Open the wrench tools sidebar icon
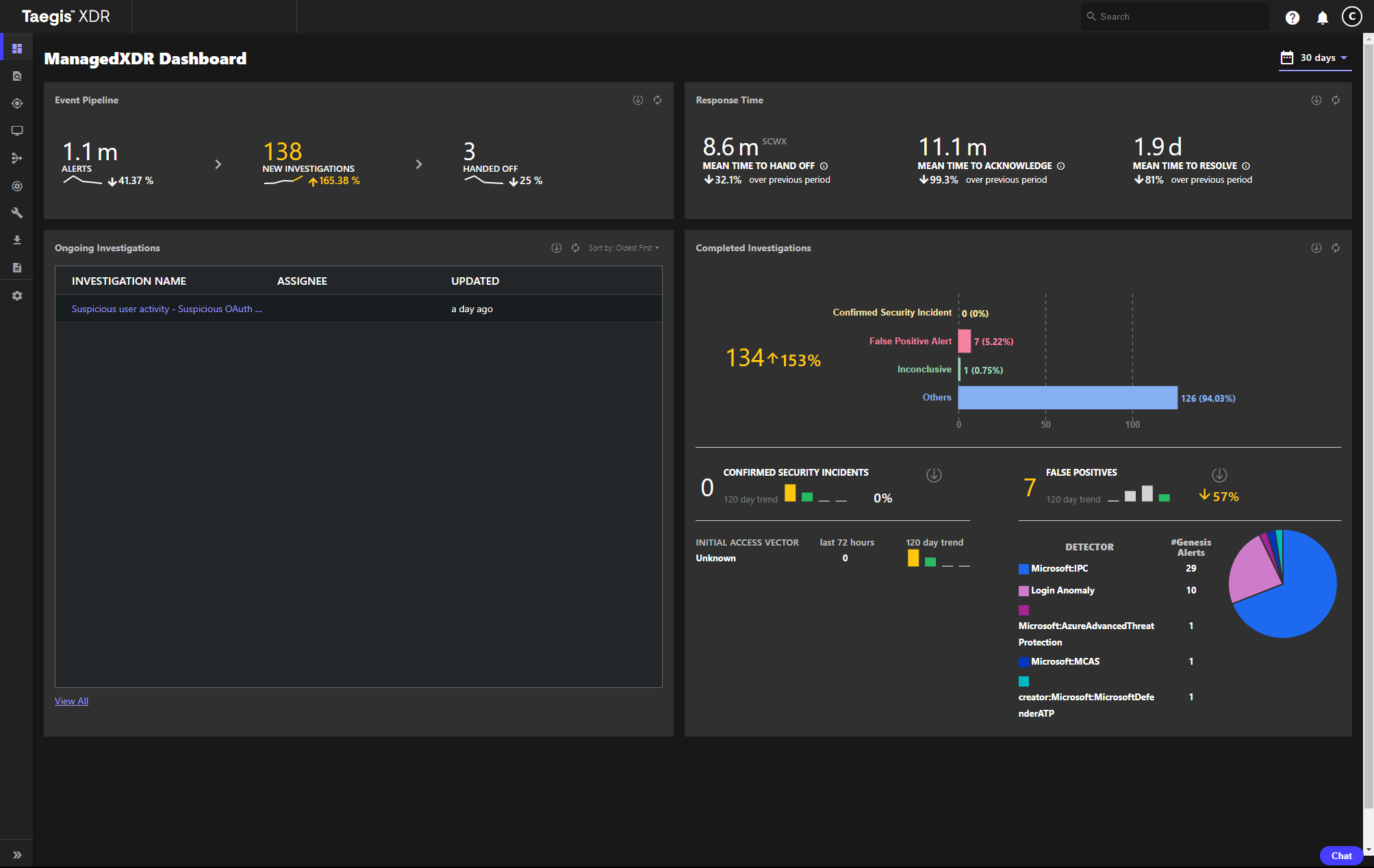Screen dimensions: 1374x868 tap(17, 213)
